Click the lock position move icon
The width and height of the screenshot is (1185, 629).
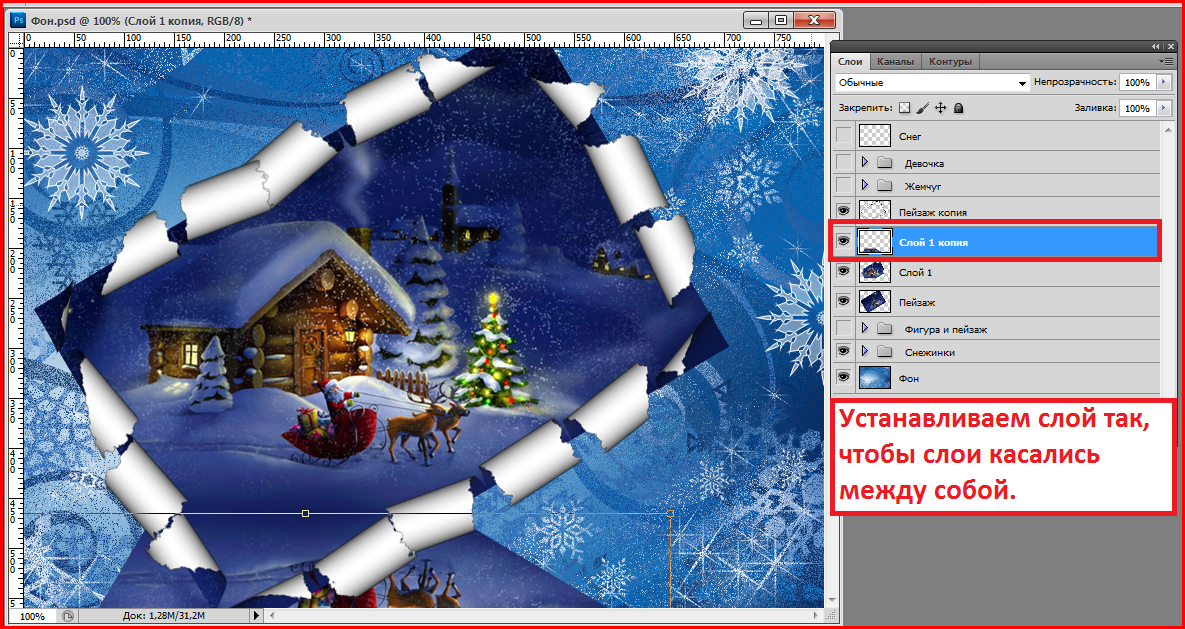pyautogui.click(x=940, y=108)
